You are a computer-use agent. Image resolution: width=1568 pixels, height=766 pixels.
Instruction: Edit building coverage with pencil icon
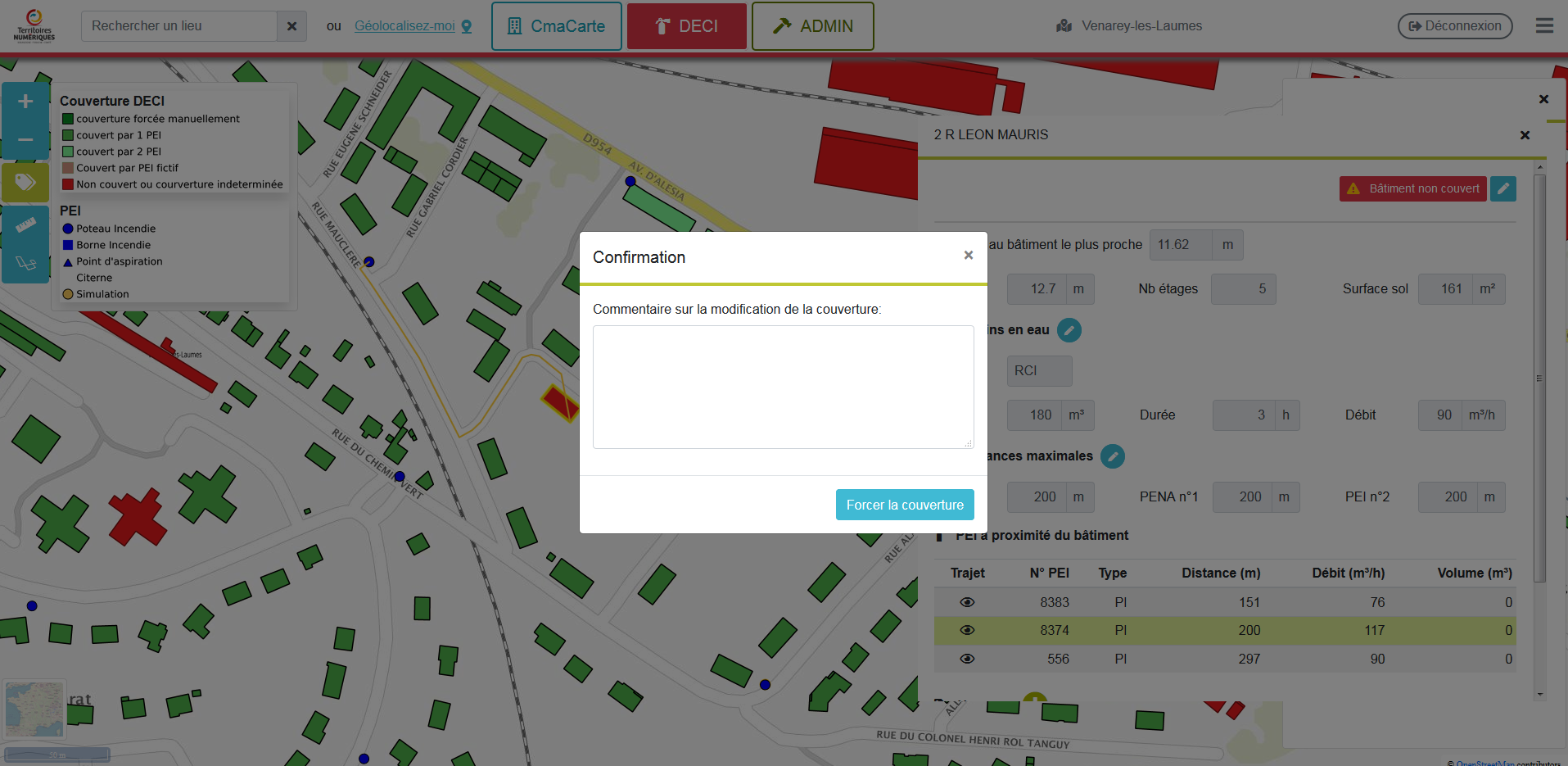pos(1502,188)
